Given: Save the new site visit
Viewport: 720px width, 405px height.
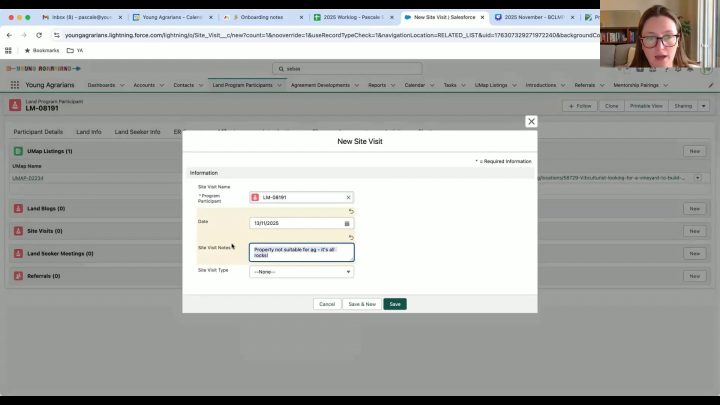Looking at the screenshot, I should 395,304.
